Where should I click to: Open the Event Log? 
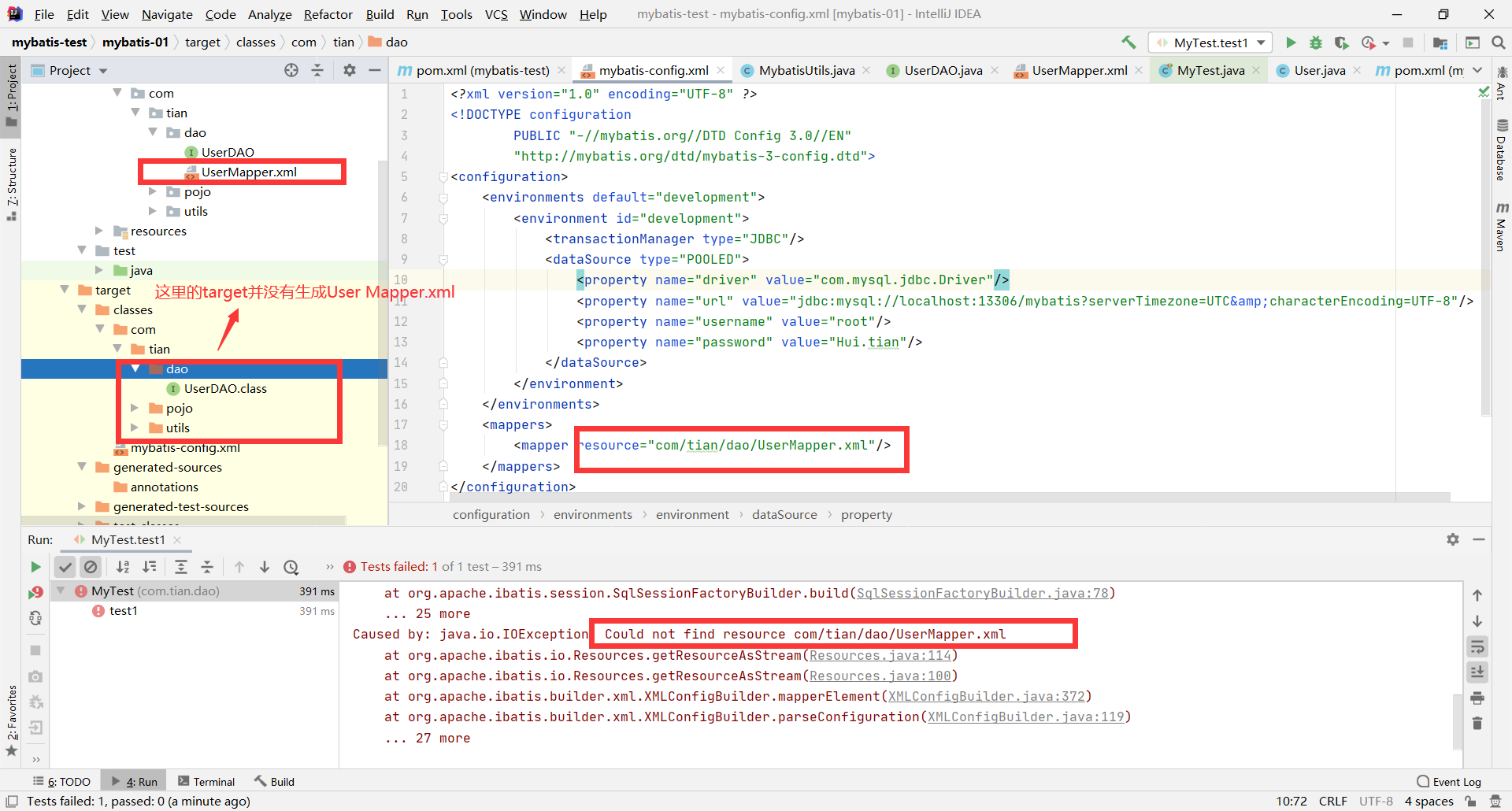click(x=1449, y=781)
